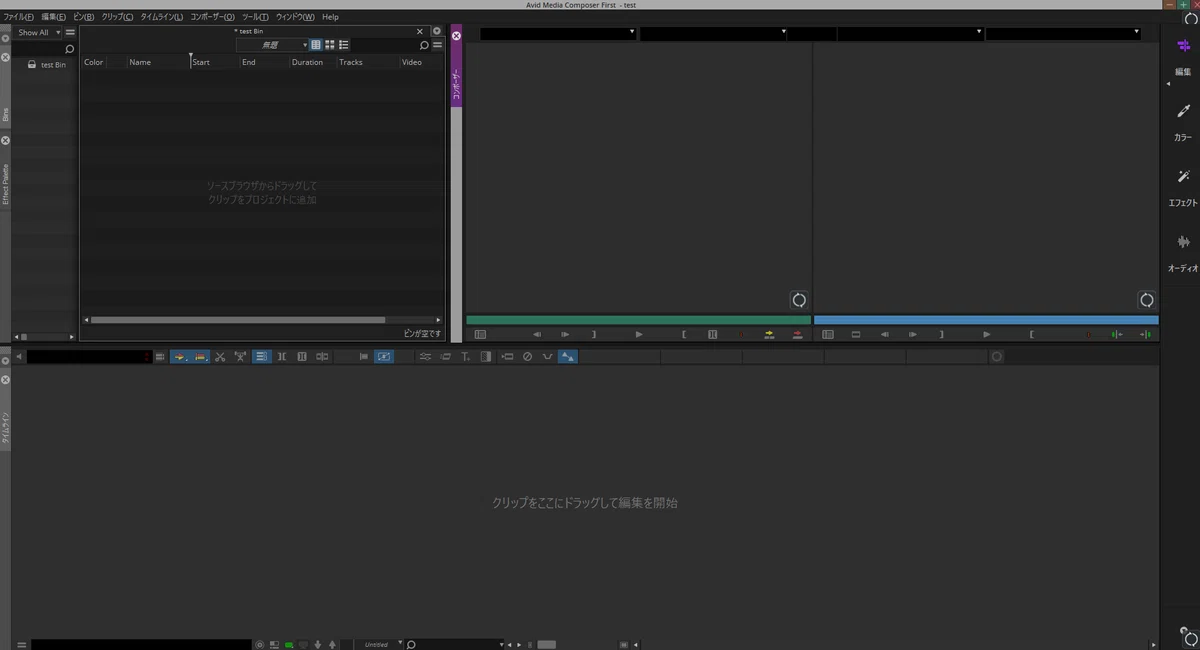Open the エフェクト (Effects) workspace
The image size is (1200, 650).
(1183, 187)
